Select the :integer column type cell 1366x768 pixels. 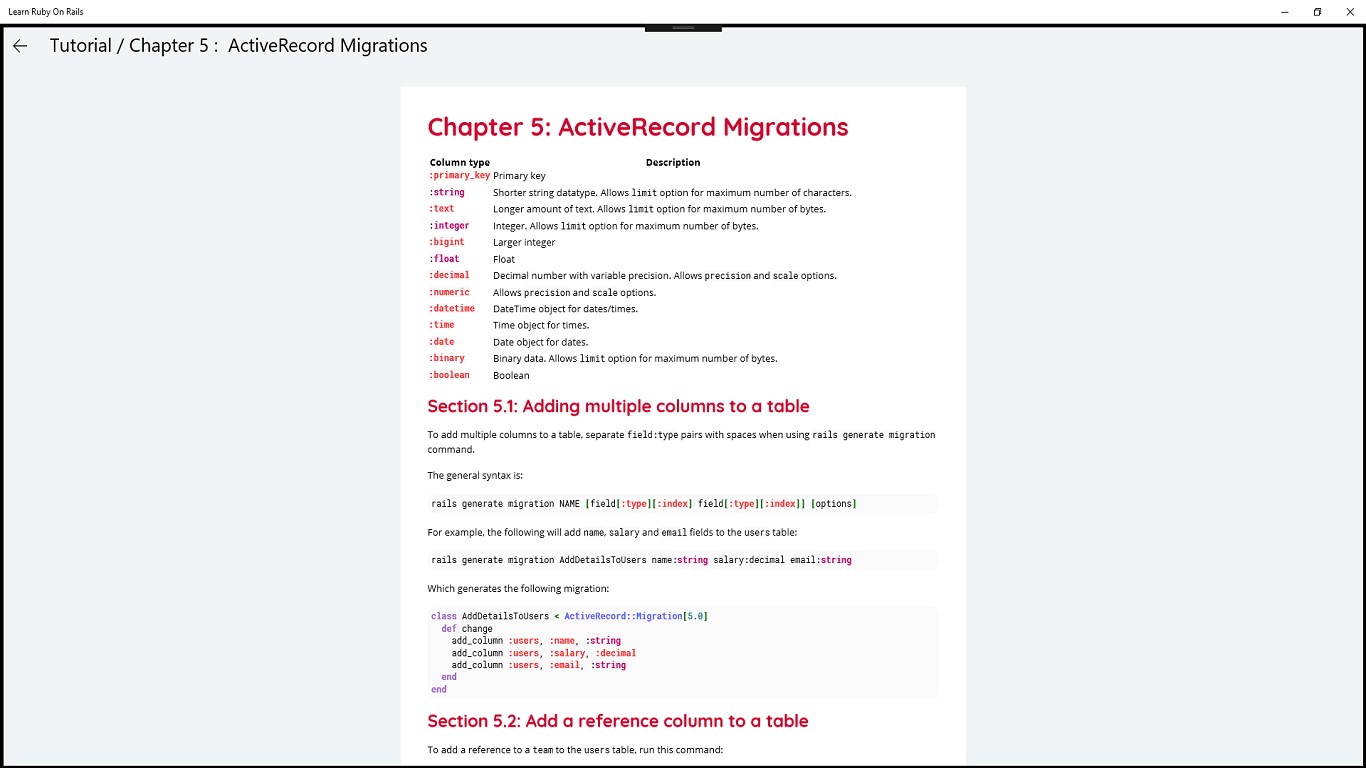450,226
